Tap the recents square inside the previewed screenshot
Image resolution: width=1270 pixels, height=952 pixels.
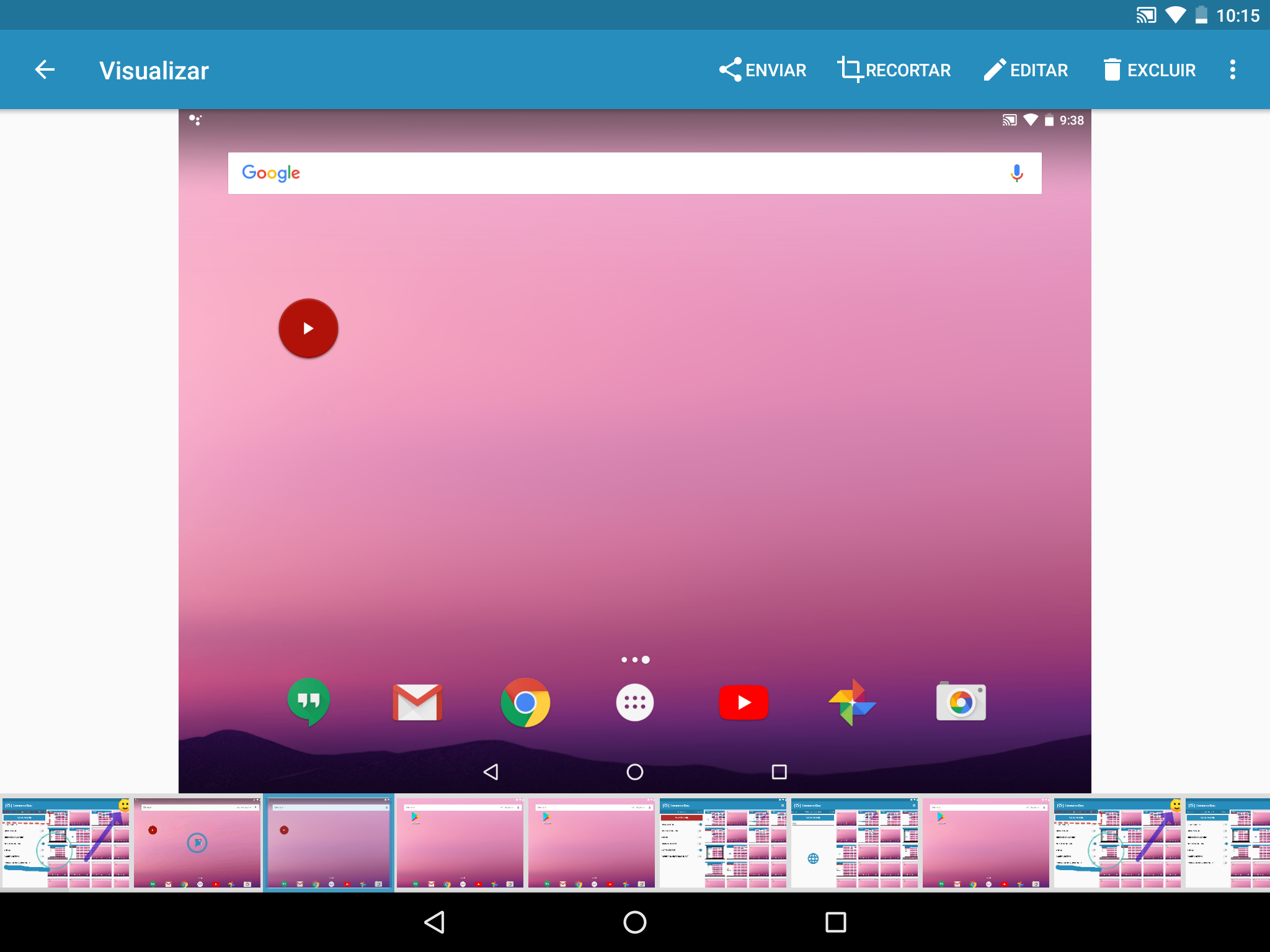tap(779, 772)
